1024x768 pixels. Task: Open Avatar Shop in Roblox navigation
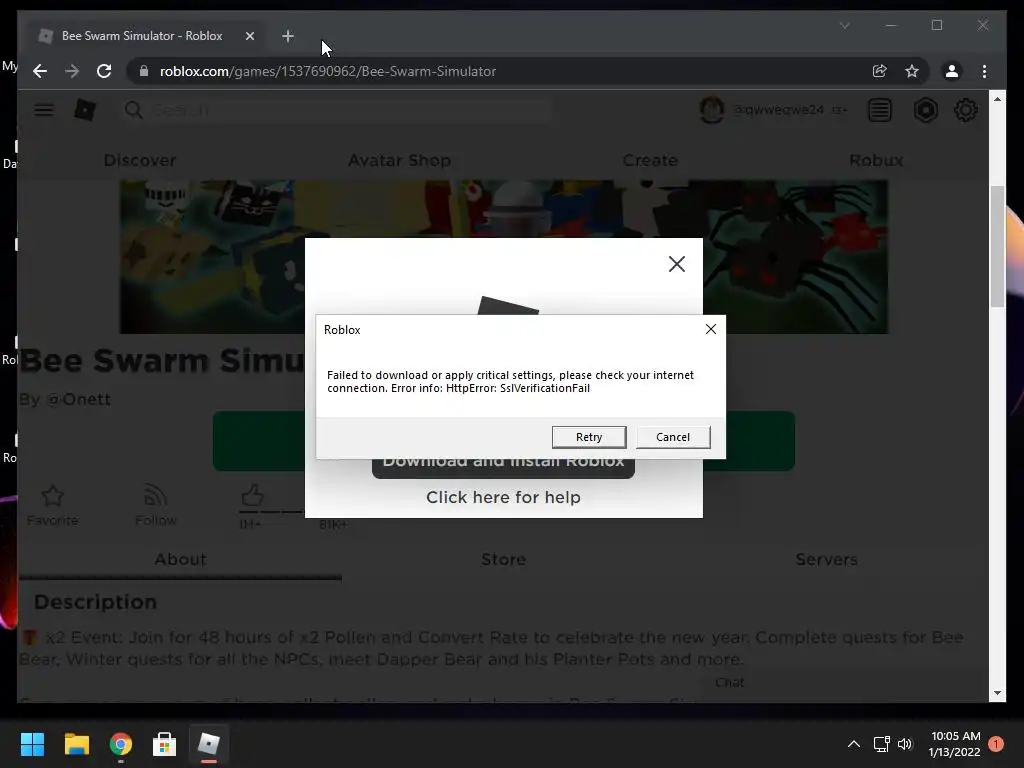click(x=399, y=160)
